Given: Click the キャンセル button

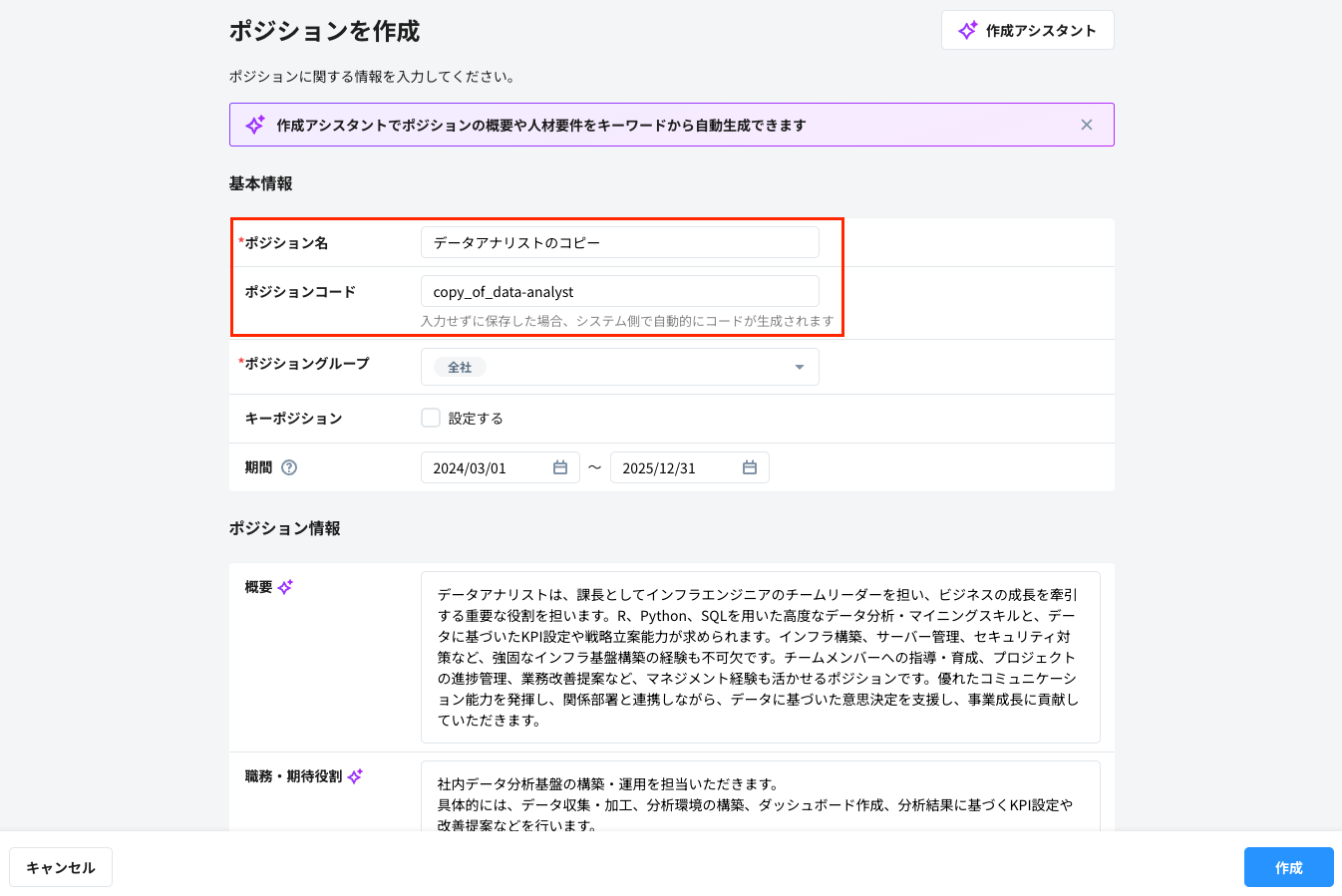Looking at the screenshot, I should (61, 867).
